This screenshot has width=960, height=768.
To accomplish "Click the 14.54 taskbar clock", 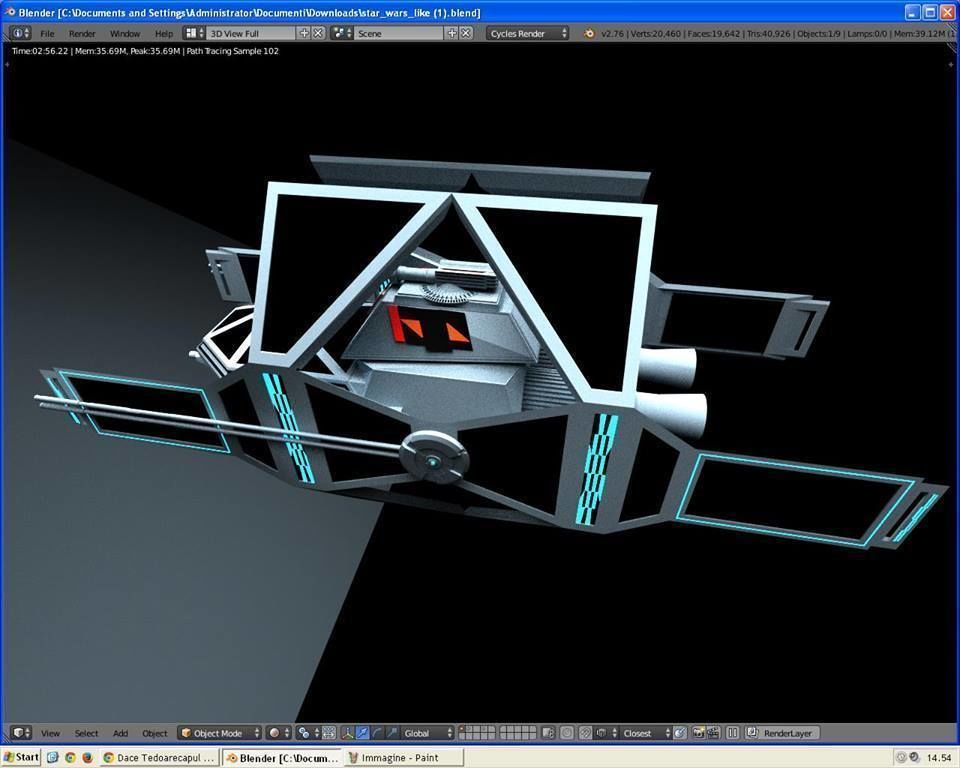I will tap(939, 758).
